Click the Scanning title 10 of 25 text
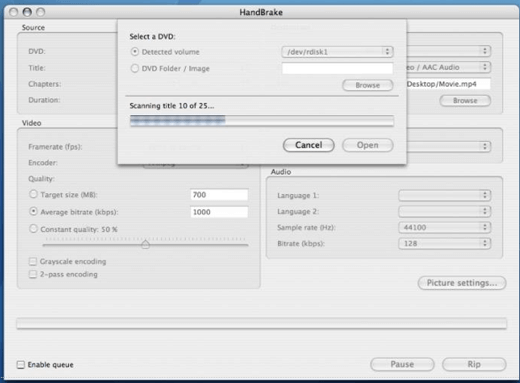This screenshot has height=383, width=520. pos(172,106)
